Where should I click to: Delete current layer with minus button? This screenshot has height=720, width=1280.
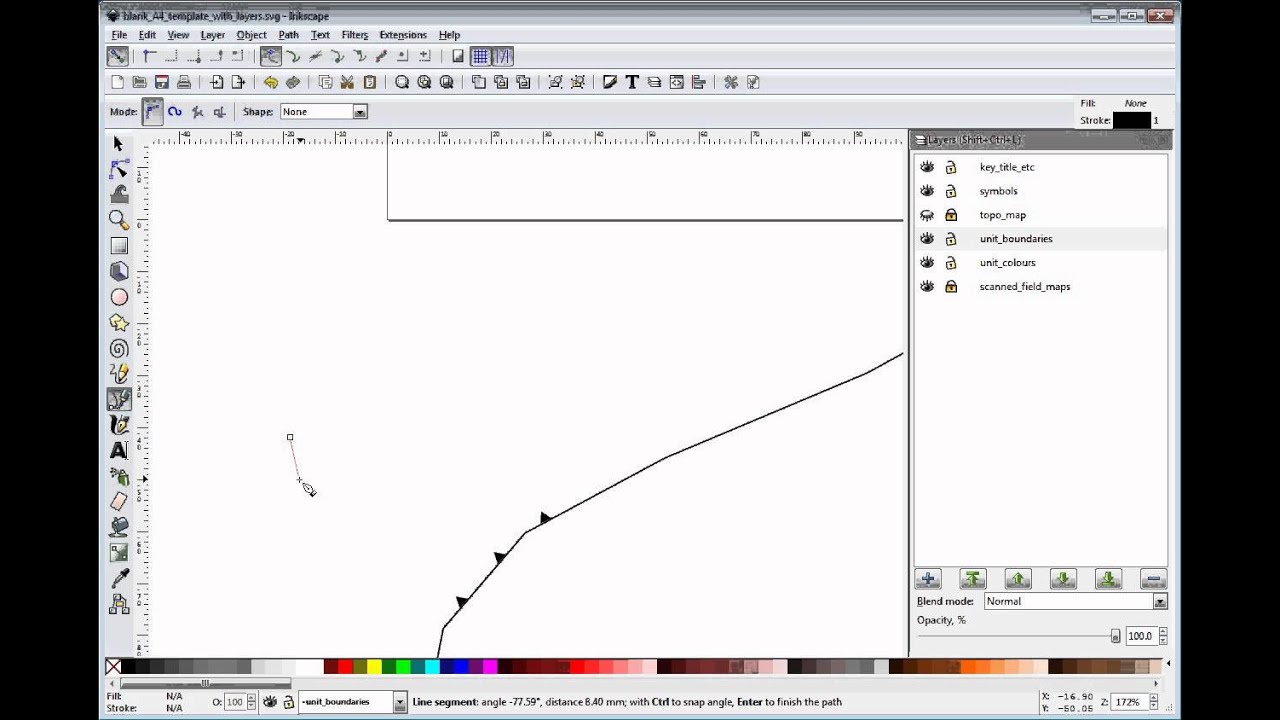[x=1154, y=579]
